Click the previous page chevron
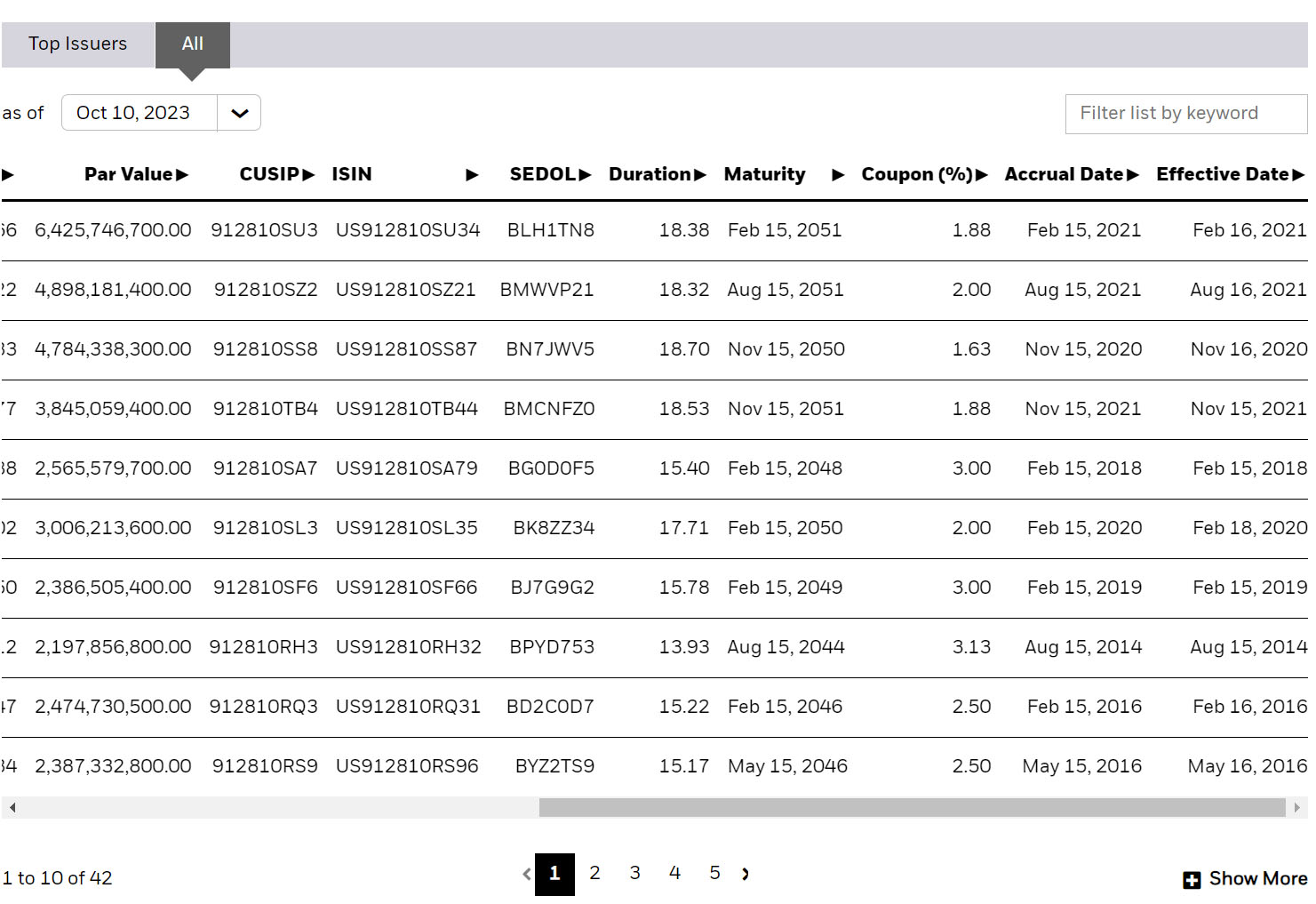1316x904 pixels. (527, 874)
